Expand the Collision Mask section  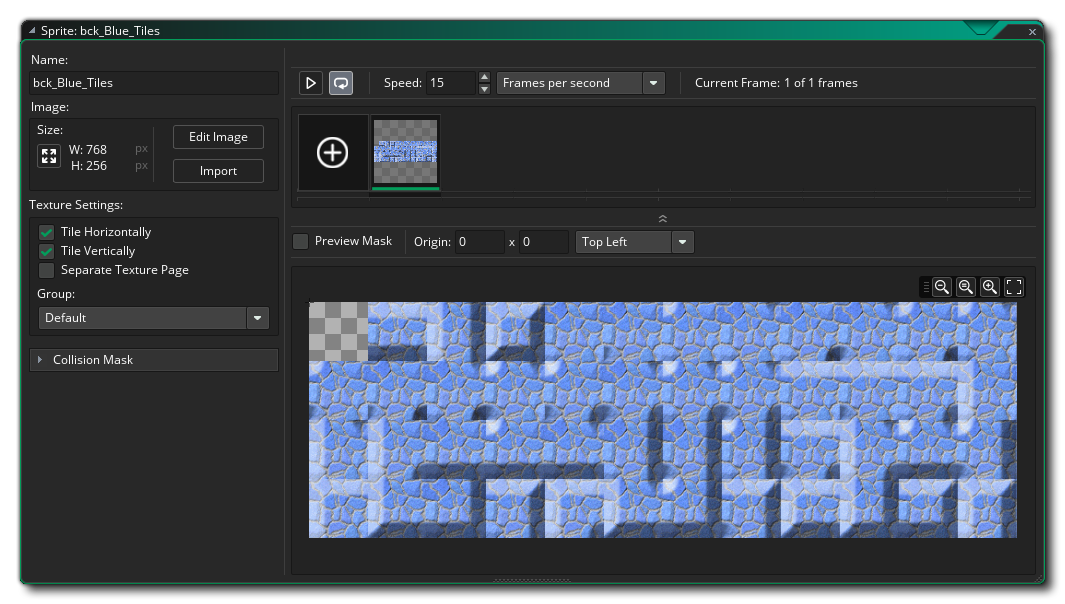coord(40,360)
